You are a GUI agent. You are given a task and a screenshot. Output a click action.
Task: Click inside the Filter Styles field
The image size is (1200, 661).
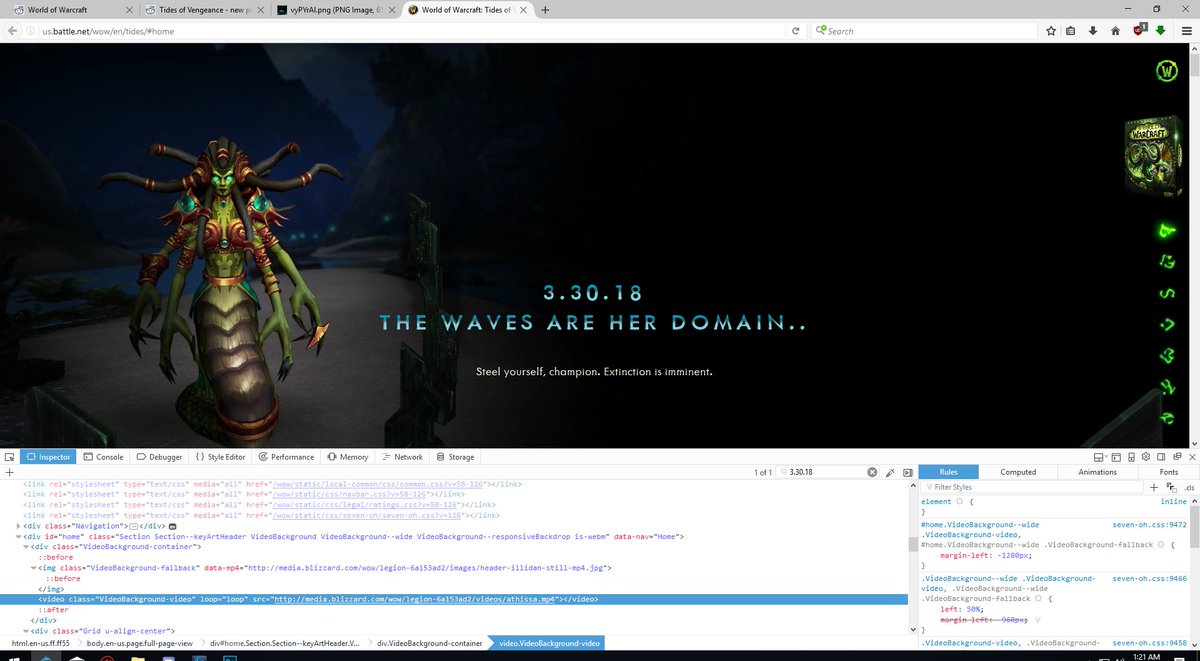pyautogui.click(x=1000, y=487)
